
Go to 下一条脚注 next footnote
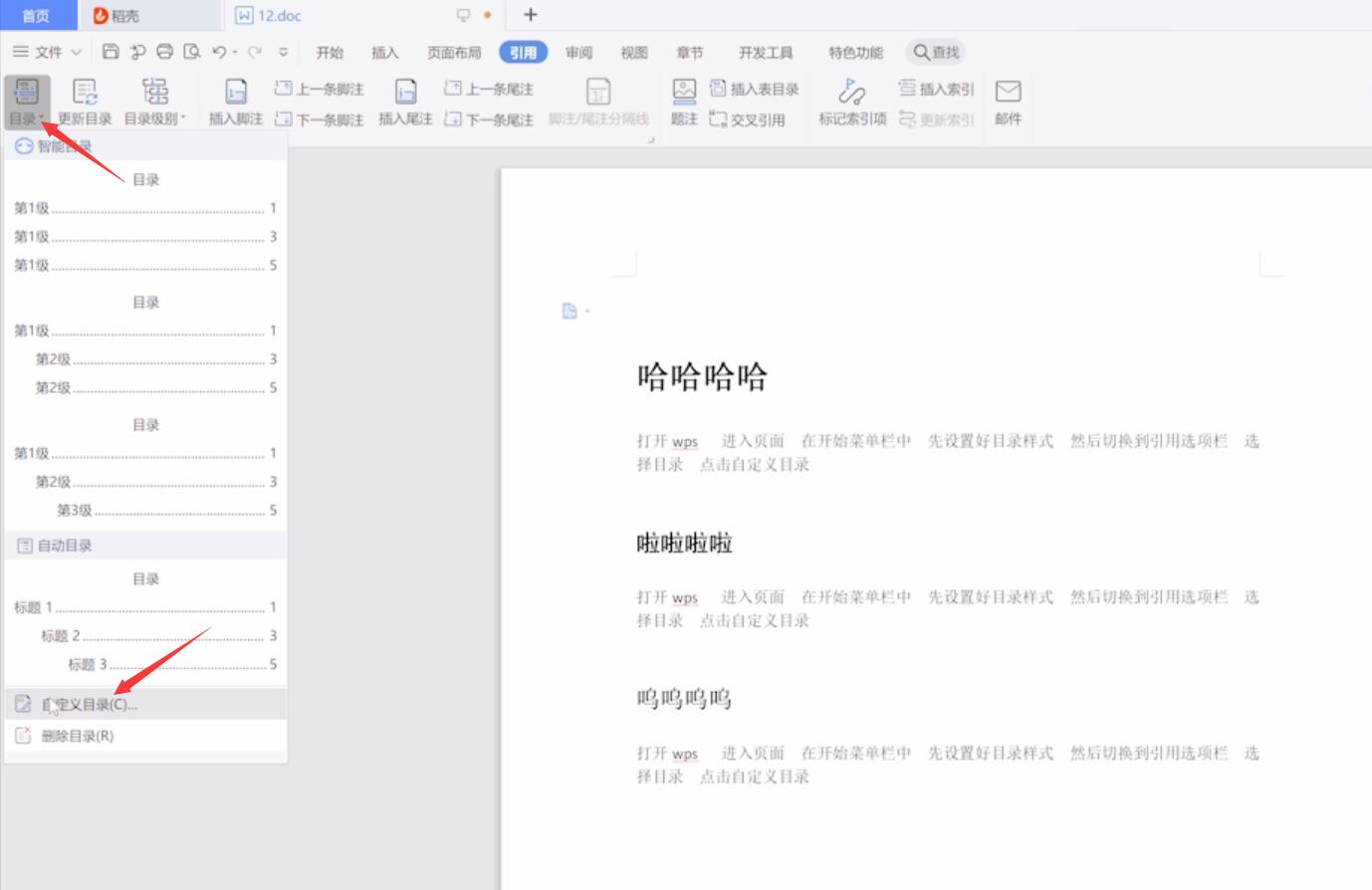[x=320, y=119]
